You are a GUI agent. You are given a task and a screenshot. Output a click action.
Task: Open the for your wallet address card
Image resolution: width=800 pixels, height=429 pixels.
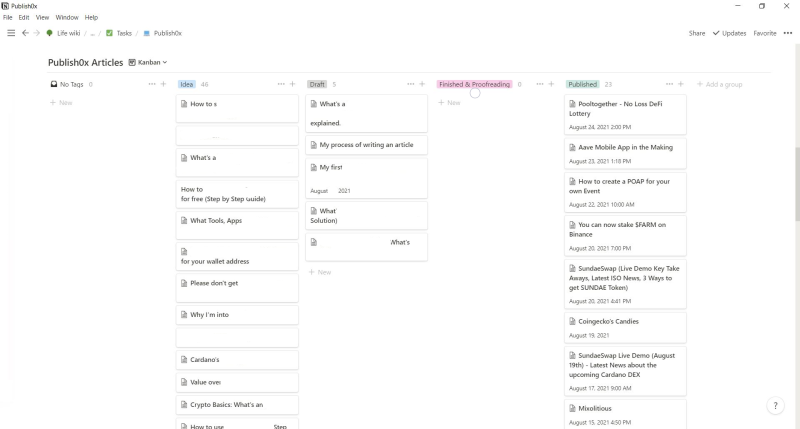(x=237, y=256)
